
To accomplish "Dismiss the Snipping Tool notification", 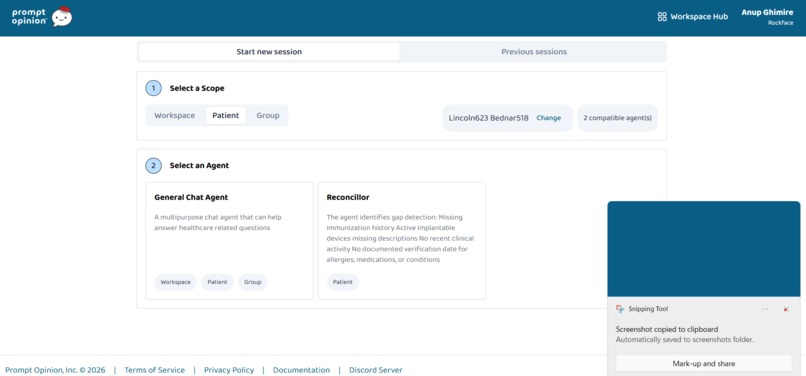I will (x=786, y=309).
